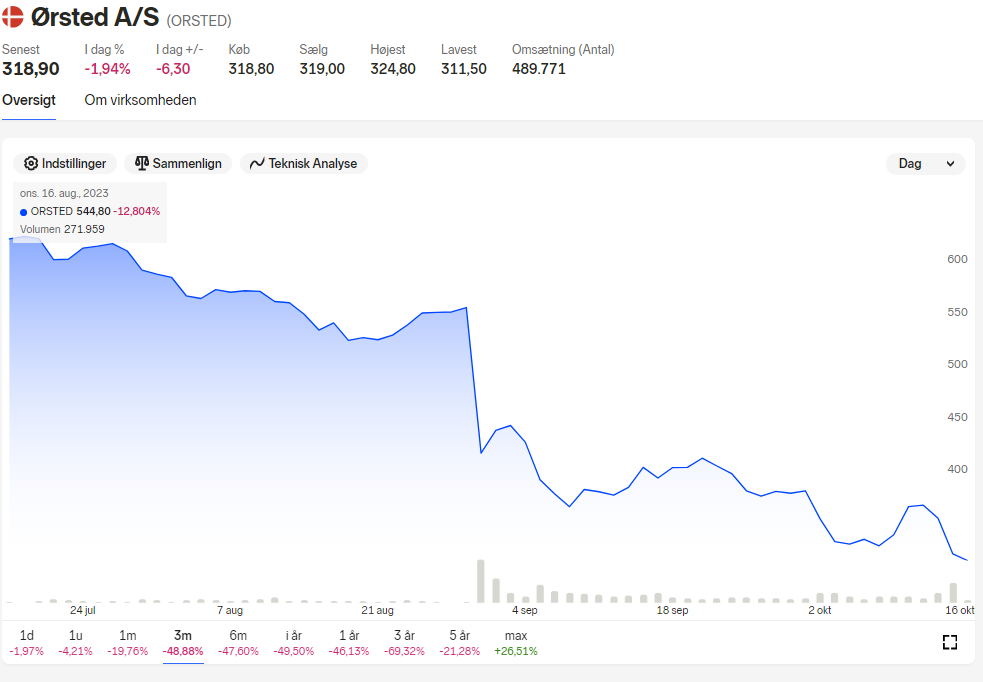The width and height of the screenshot is (983, 682).
Task: Click the Ørsted A/S heading
Action: 95,18
